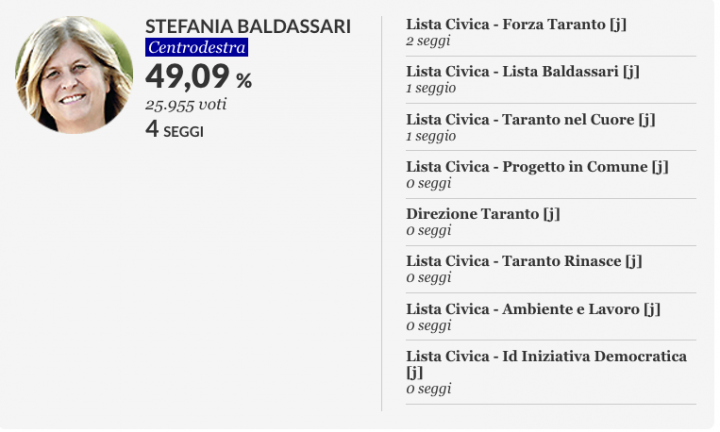720x432 pixels.
Task: Open the Stefania Baldassari candidate name
Action: coord(248,27)
